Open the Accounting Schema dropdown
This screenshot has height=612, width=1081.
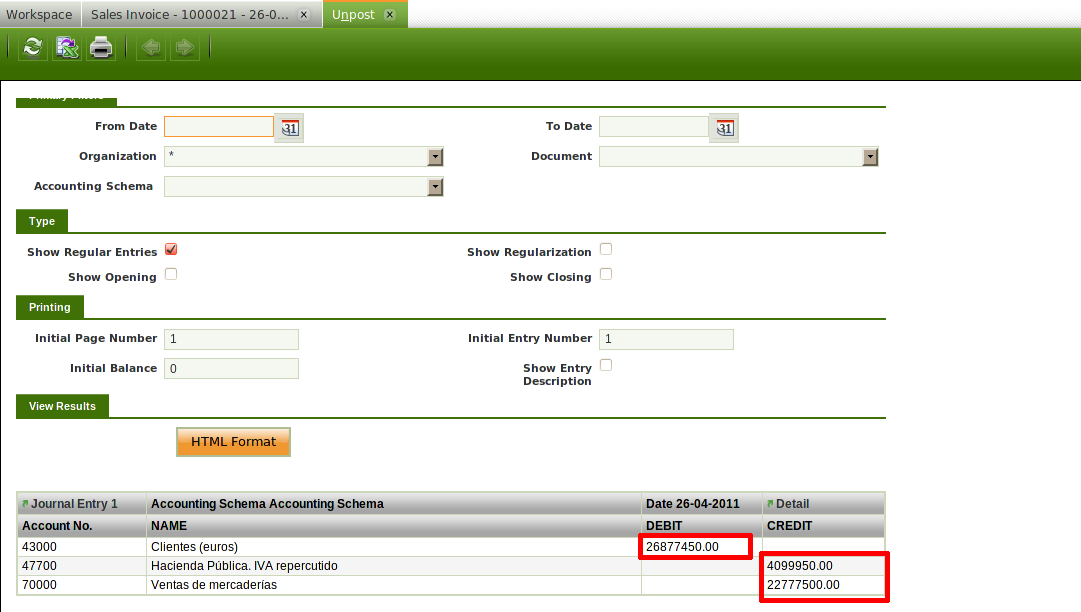(435, 187)
